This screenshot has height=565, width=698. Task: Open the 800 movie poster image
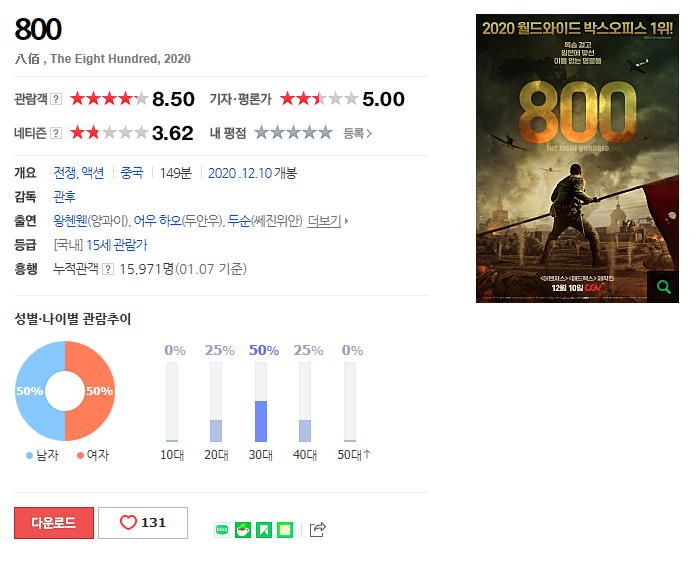click(x=577, y=159)
